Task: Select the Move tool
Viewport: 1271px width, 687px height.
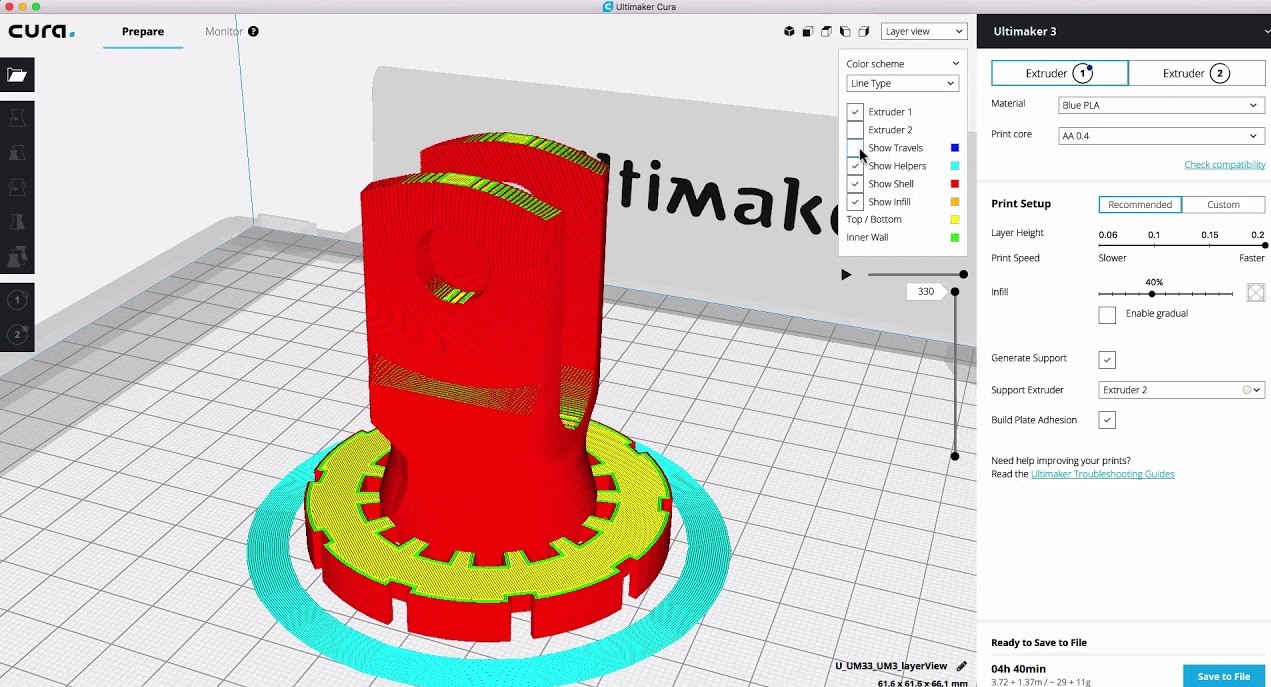Action: [x=17, y=117]
